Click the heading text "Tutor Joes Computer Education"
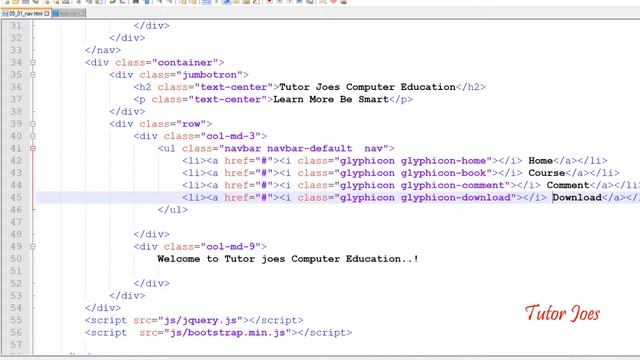The width and height of the screenshot is (640, 360). 367,87
